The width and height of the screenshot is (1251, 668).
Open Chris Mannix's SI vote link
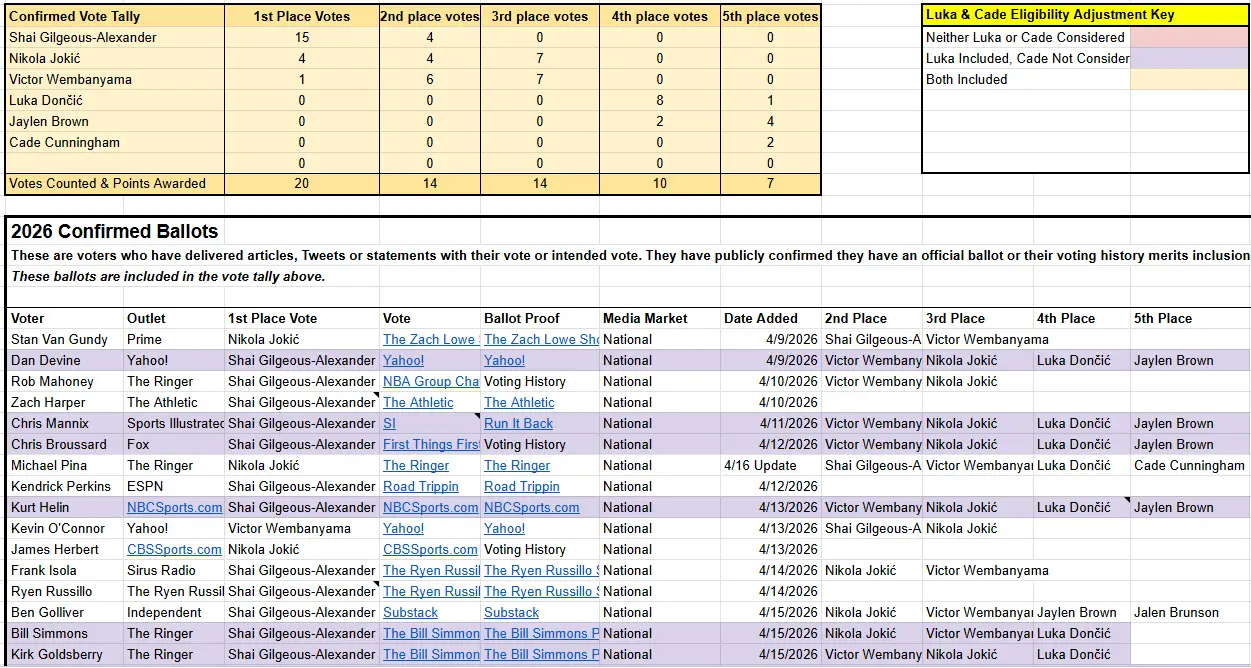389,423
